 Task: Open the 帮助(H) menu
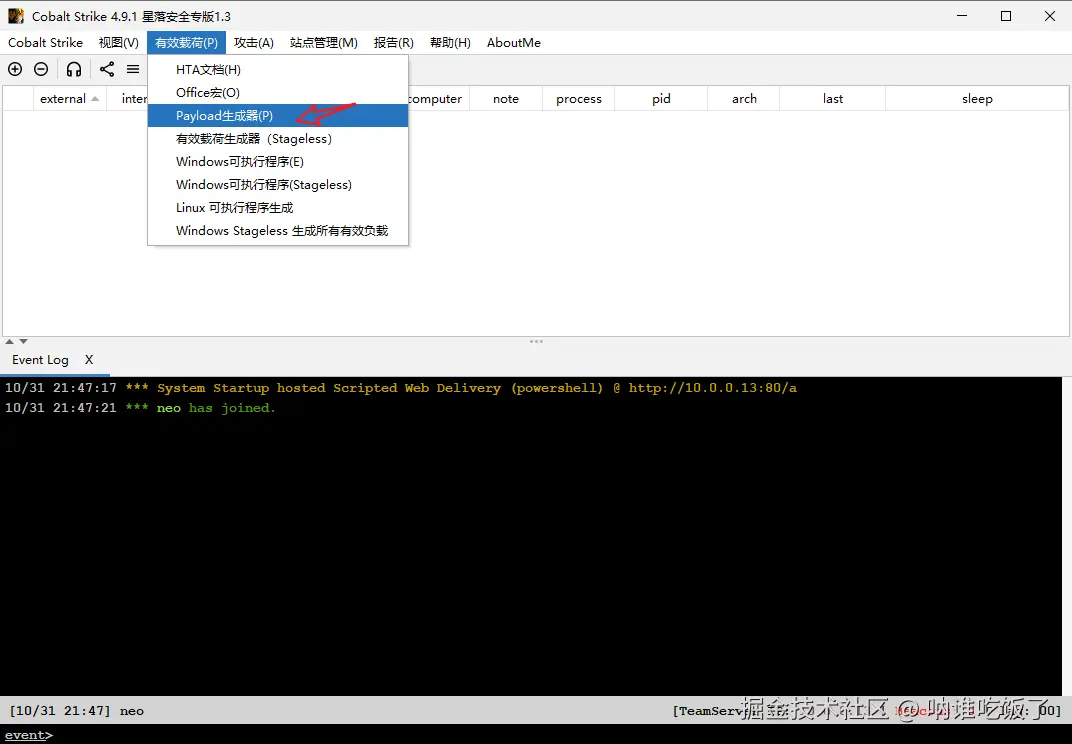pyautogui.click(x=450, y=42)
